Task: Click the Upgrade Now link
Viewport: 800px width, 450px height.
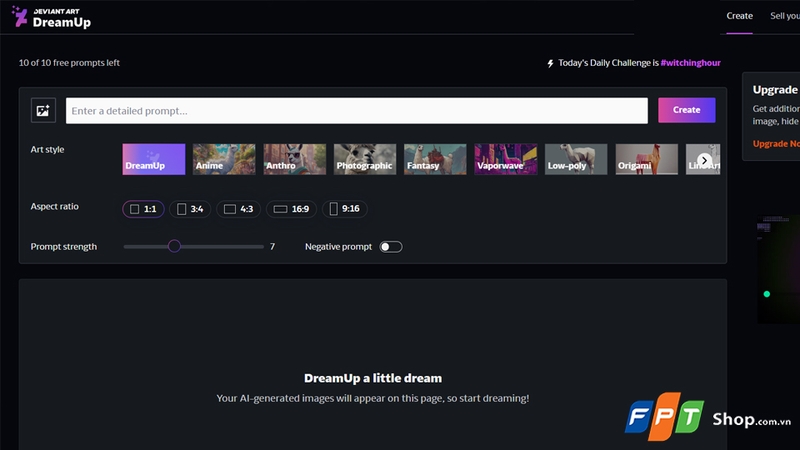Action: [776, 144]
